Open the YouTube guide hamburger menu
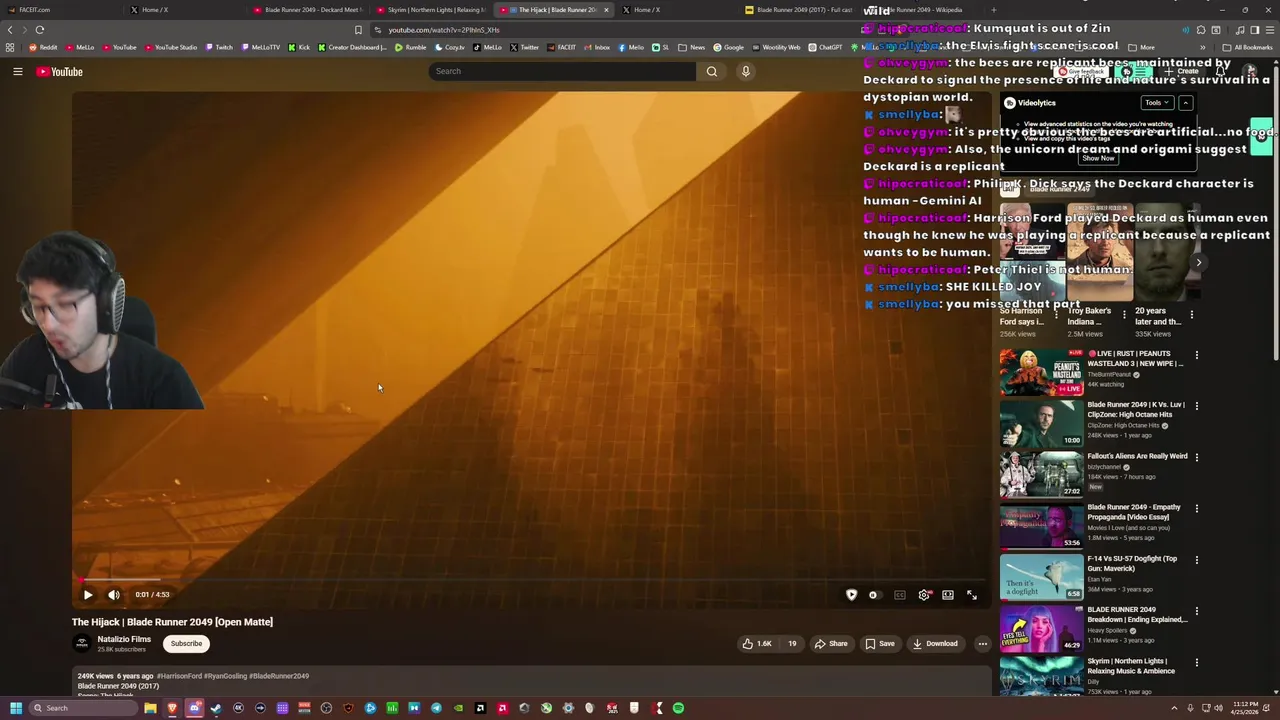This screenshot has height=720, width=1280. [x=17, y=71]
